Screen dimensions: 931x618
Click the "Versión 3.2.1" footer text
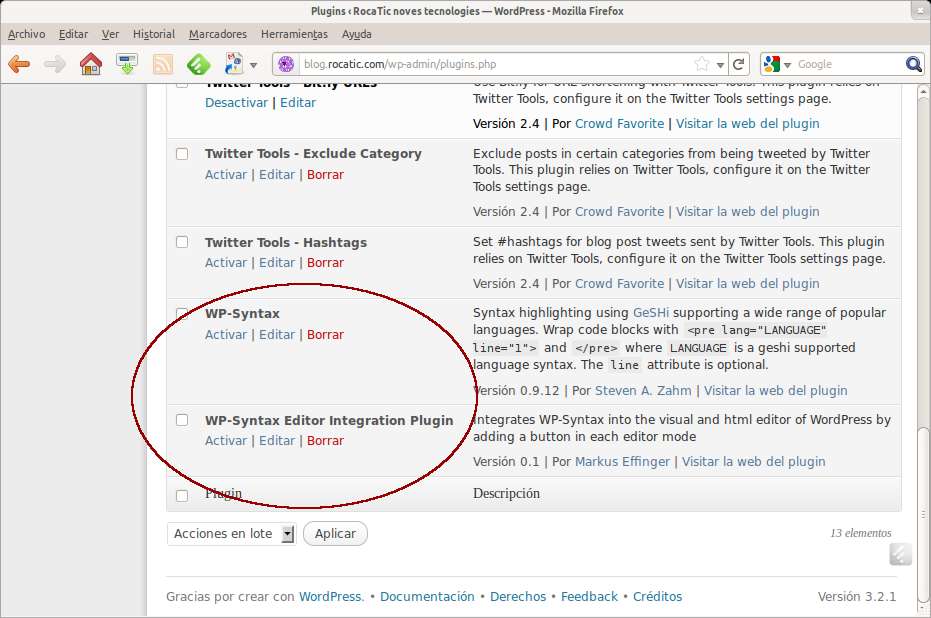point(857,597)
